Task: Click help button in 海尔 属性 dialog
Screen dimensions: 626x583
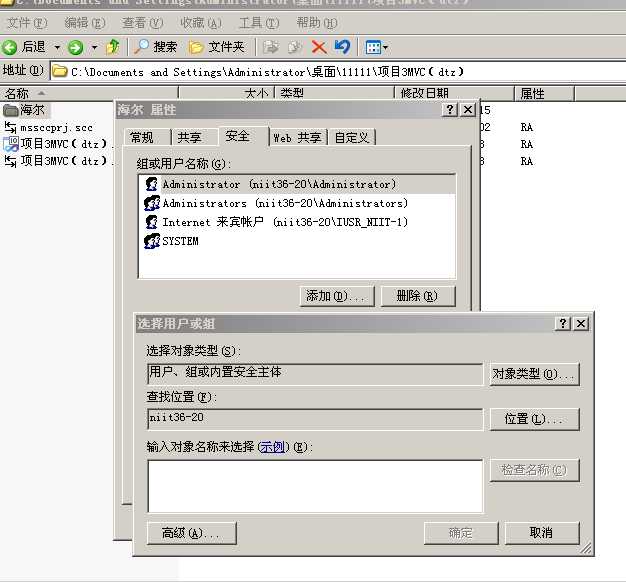Action: (450, 109)
